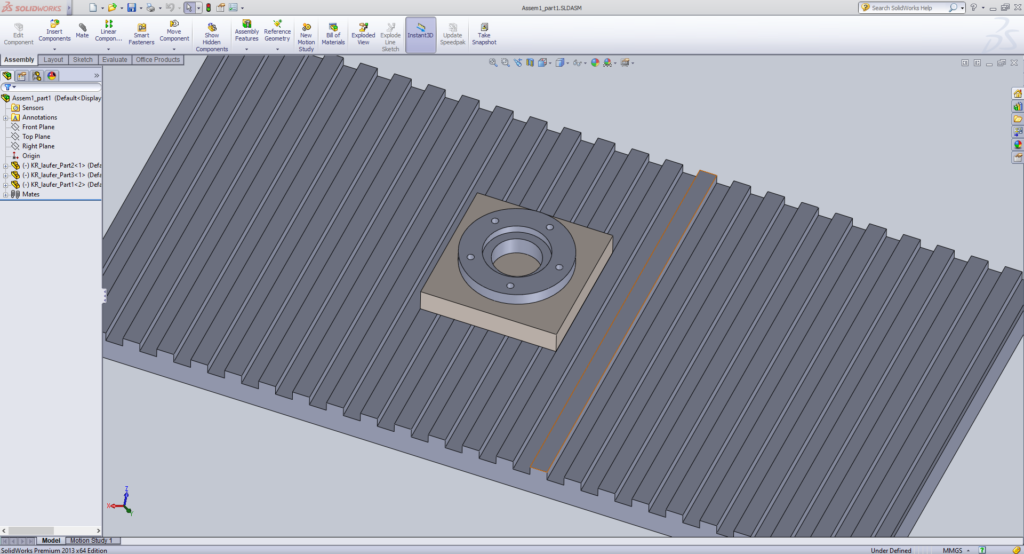Toggle Instant3D mode

click(421, 35)
